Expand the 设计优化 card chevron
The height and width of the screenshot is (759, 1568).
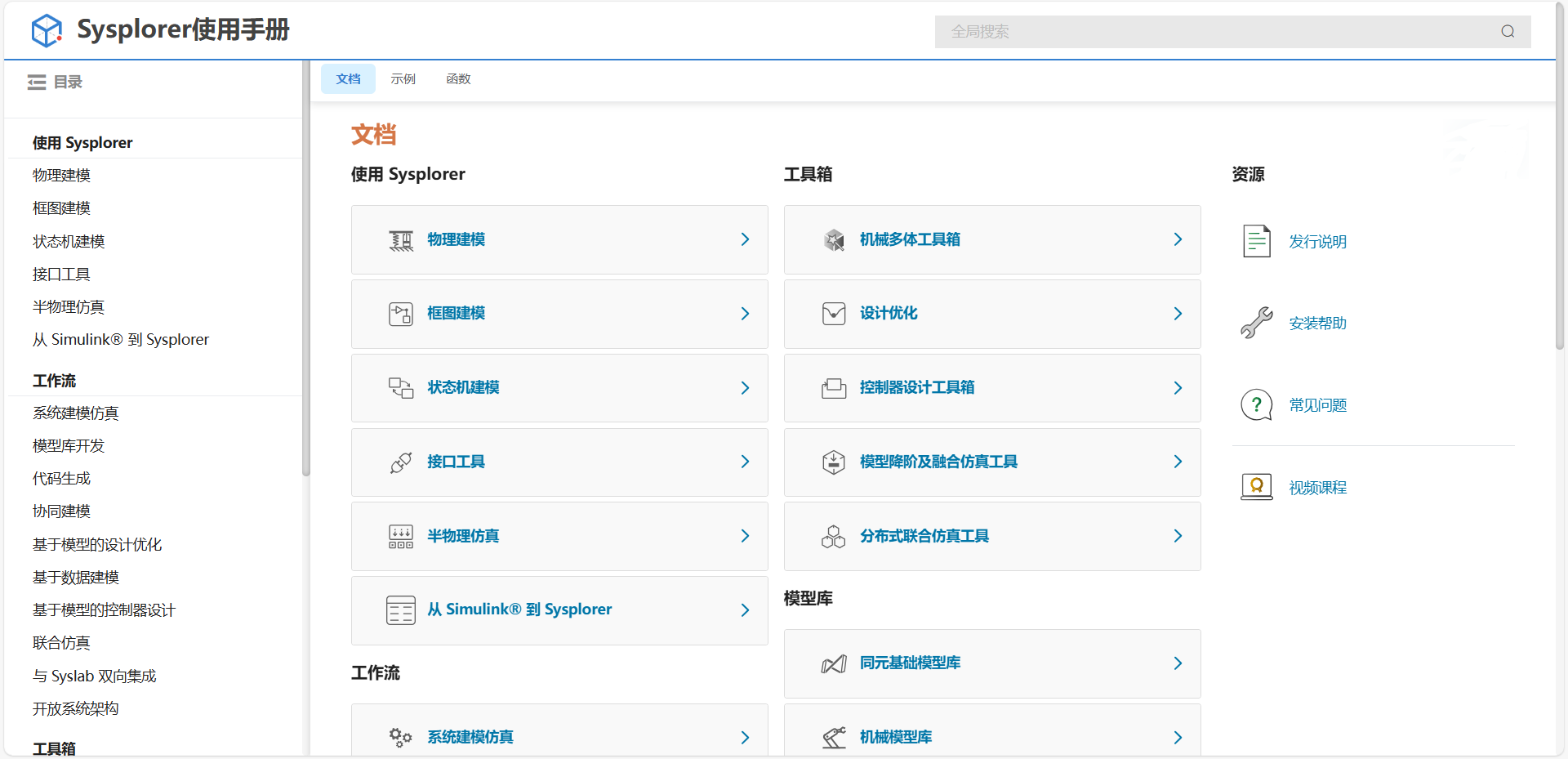point(1178,314)
